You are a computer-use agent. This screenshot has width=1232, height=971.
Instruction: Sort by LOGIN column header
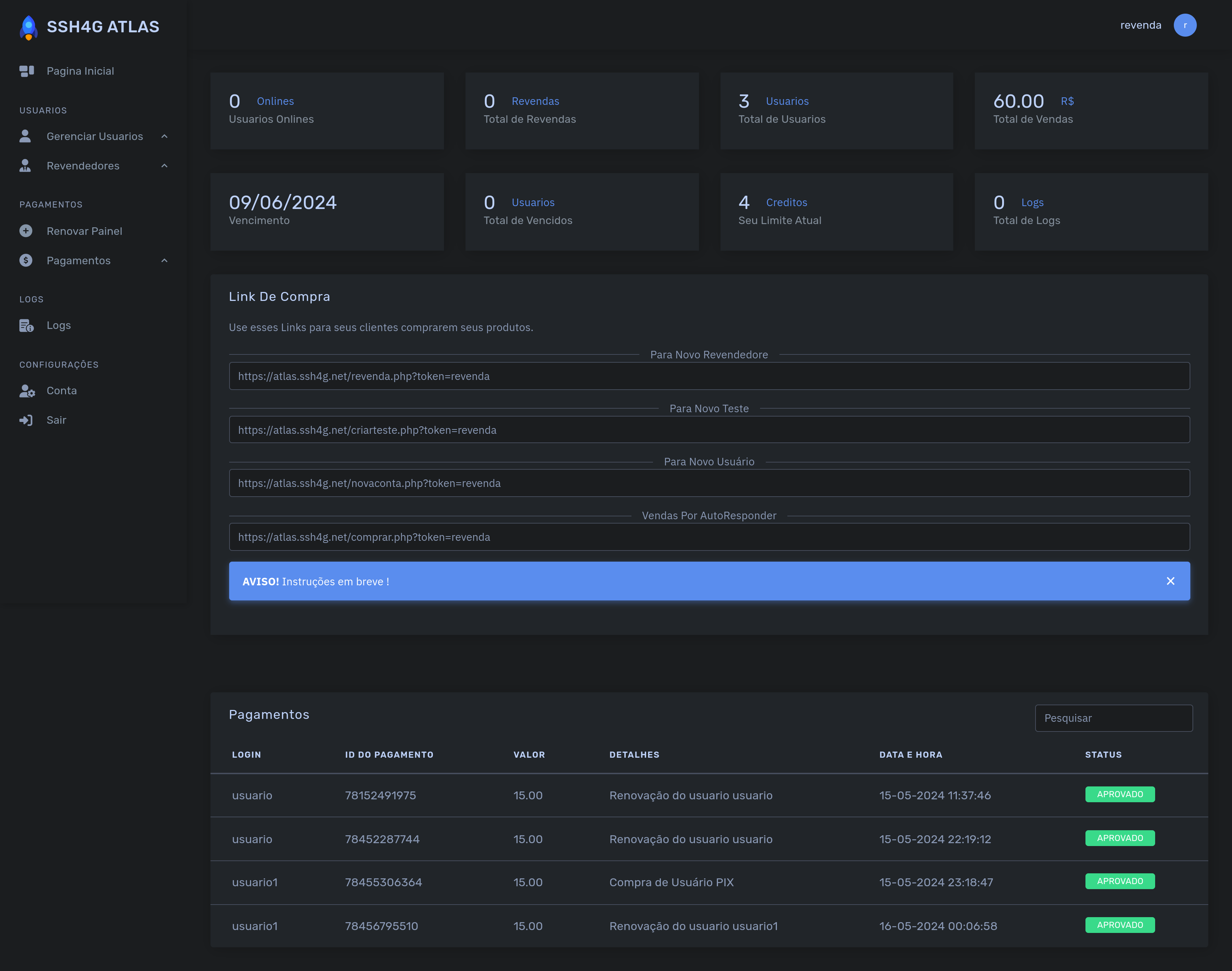[x=246, y=754]
